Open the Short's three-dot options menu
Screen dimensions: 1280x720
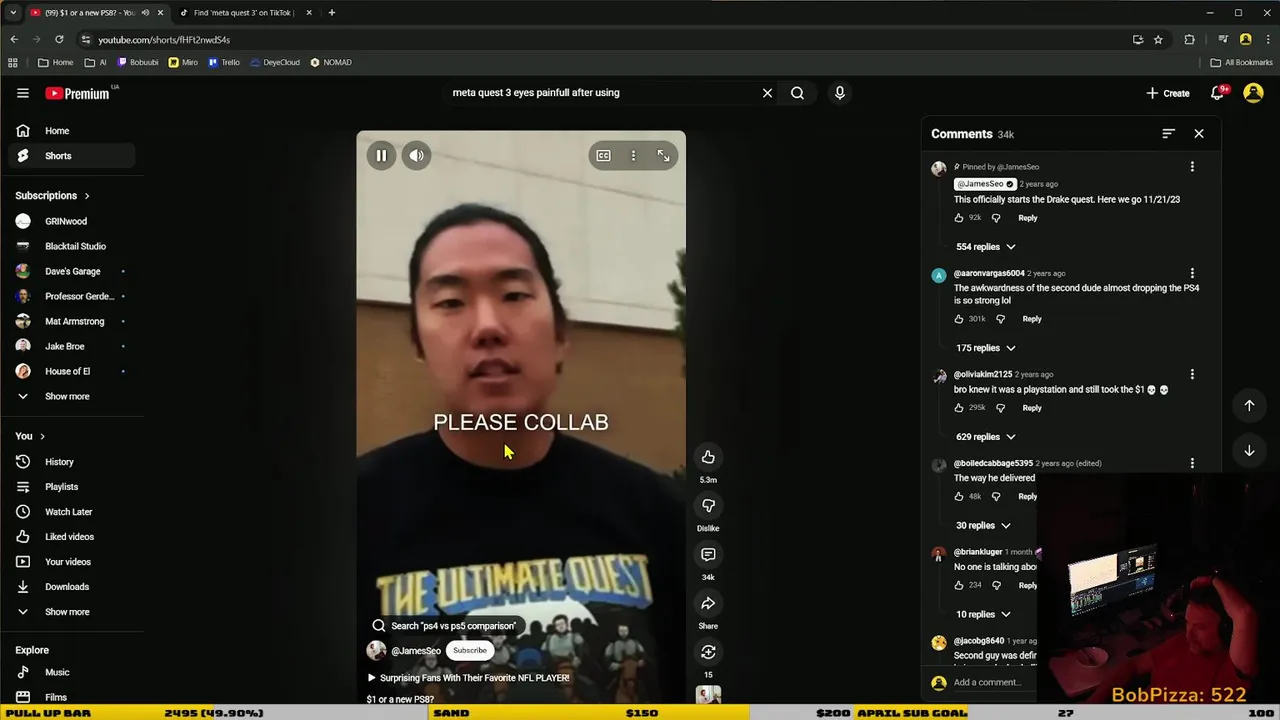tap(633, 155)
